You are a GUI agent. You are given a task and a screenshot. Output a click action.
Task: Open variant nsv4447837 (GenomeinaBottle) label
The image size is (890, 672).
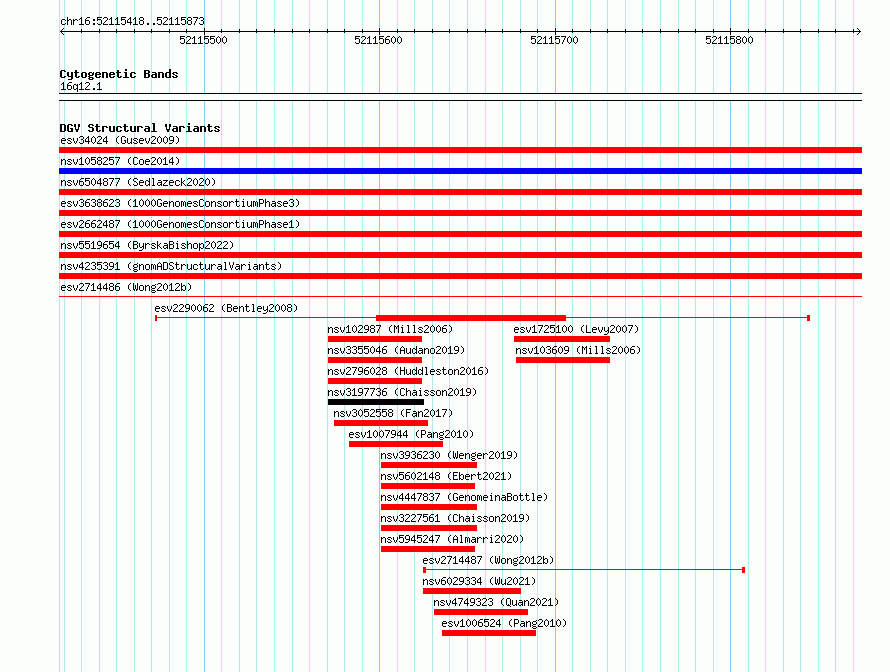point(464,497)
